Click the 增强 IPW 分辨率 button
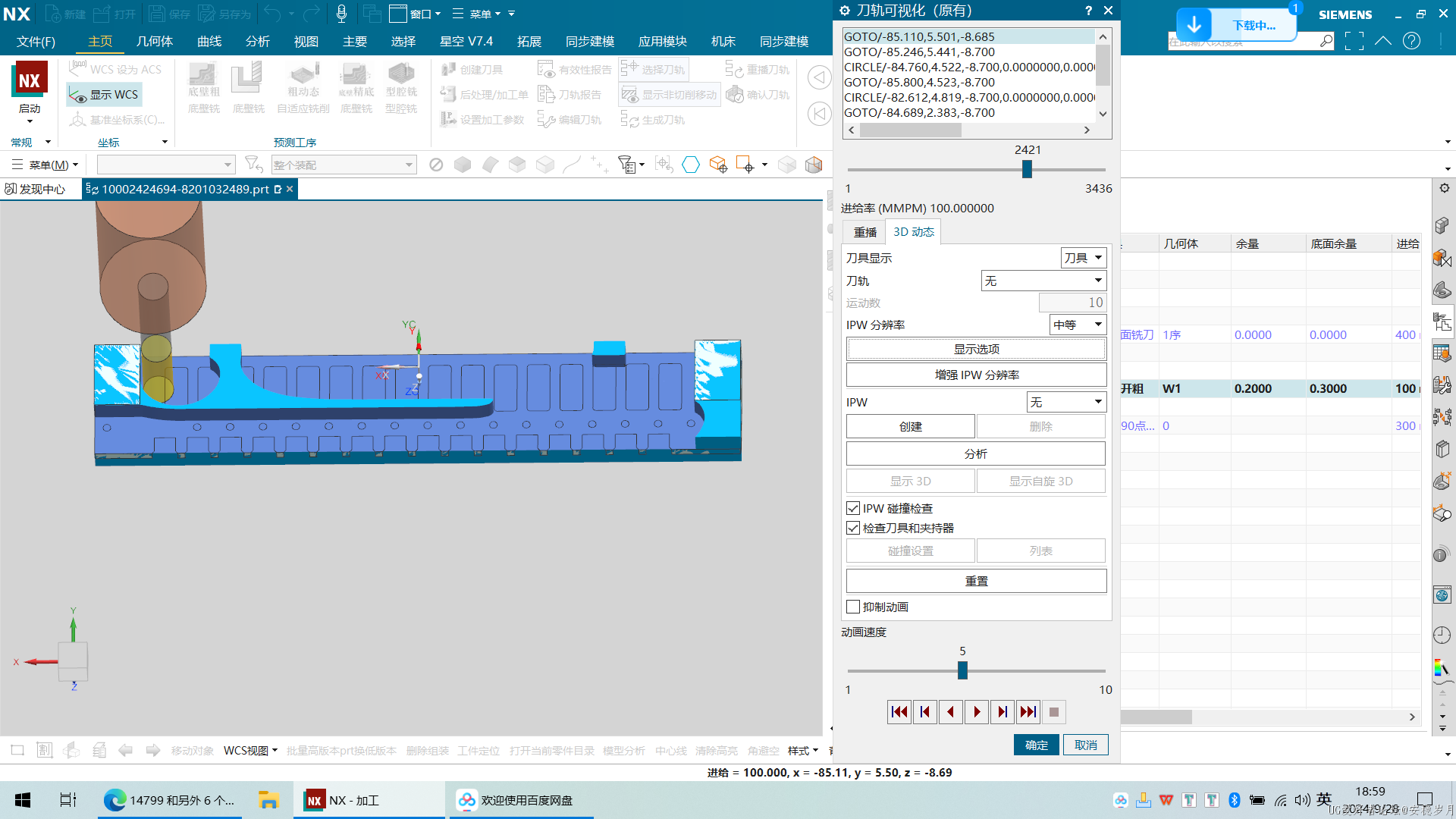 976,375
